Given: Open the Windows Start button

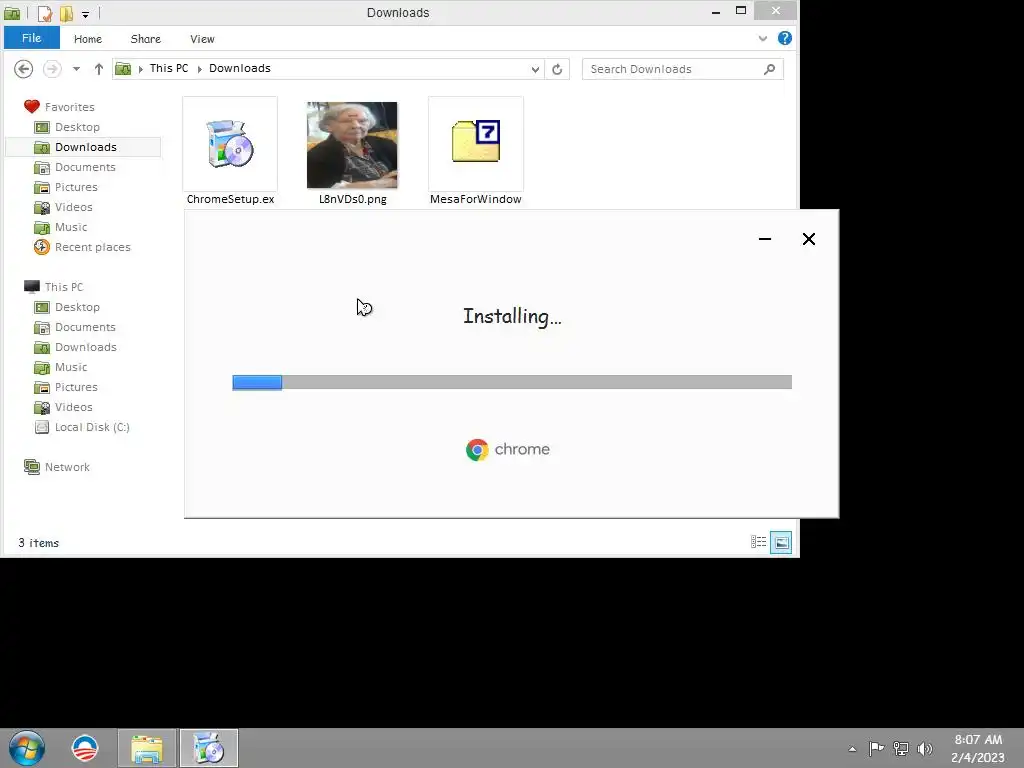Looking at the screenshot, I should pos(26,748).
